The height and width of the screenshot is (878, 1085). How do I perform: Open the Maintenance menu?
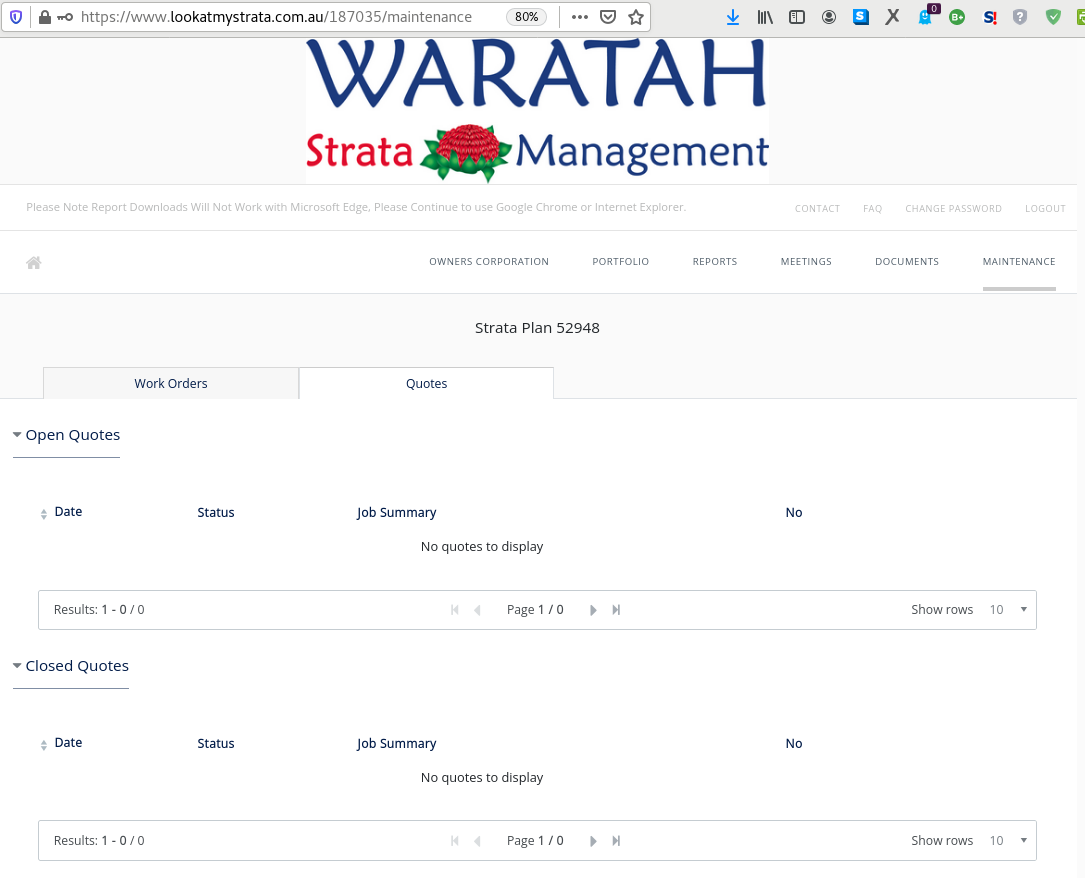click(x=1019, y=262)
